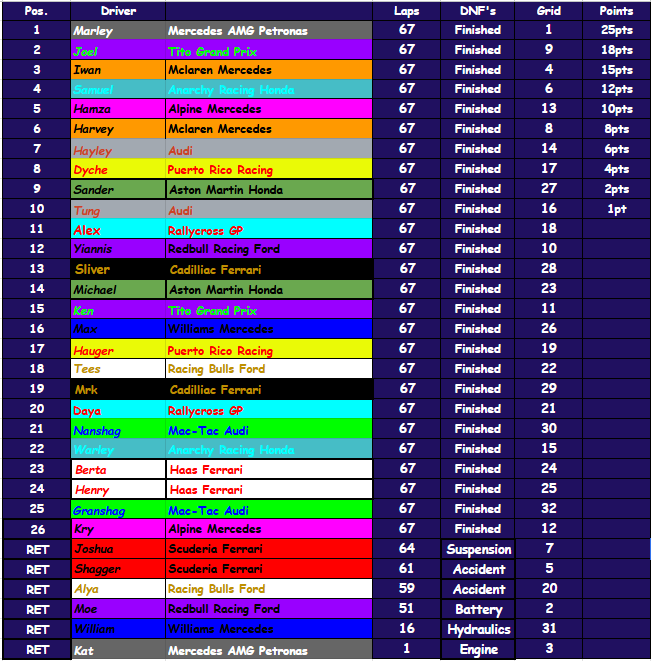Click the Grid column header
Image resolution: width=651 pixels, height=661 pixels.
point(549,11)
